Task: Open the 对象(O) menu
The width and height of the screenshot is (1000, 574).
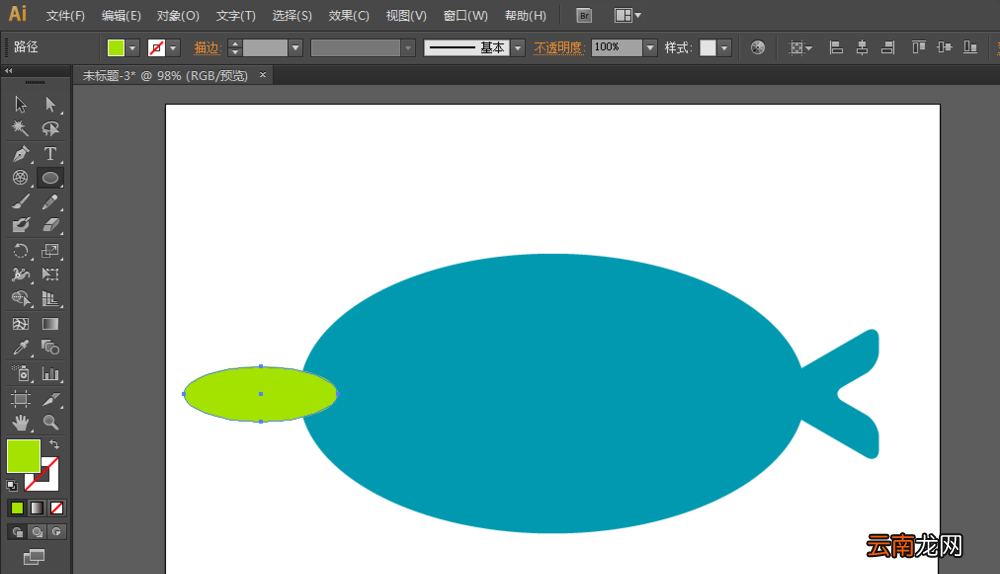Action: (178, 16)
